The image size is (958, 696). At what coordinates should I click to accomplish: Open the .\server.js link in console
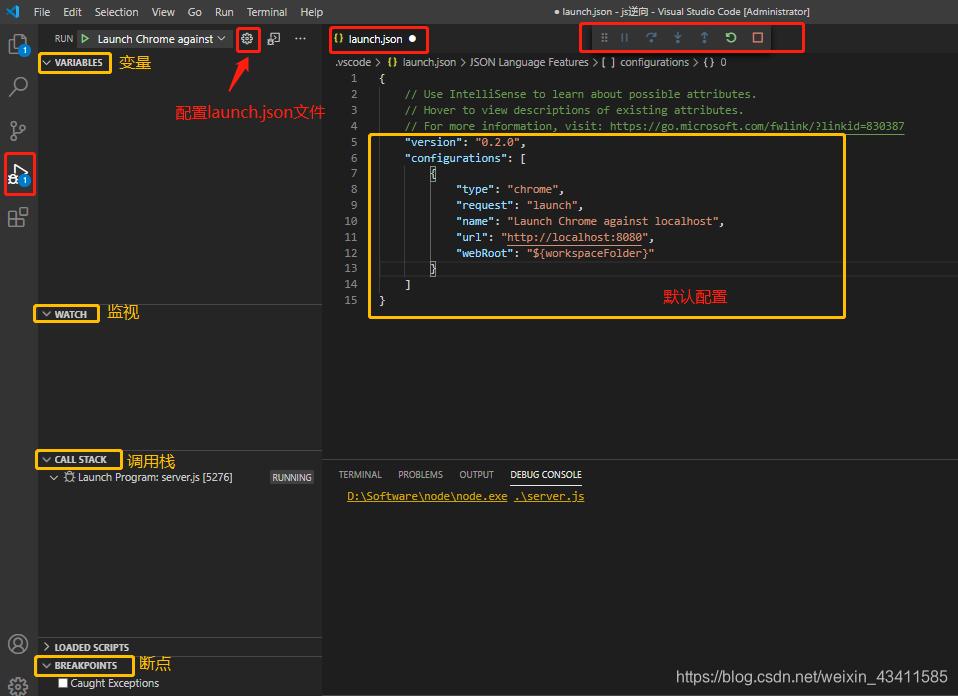coord(549,496)
